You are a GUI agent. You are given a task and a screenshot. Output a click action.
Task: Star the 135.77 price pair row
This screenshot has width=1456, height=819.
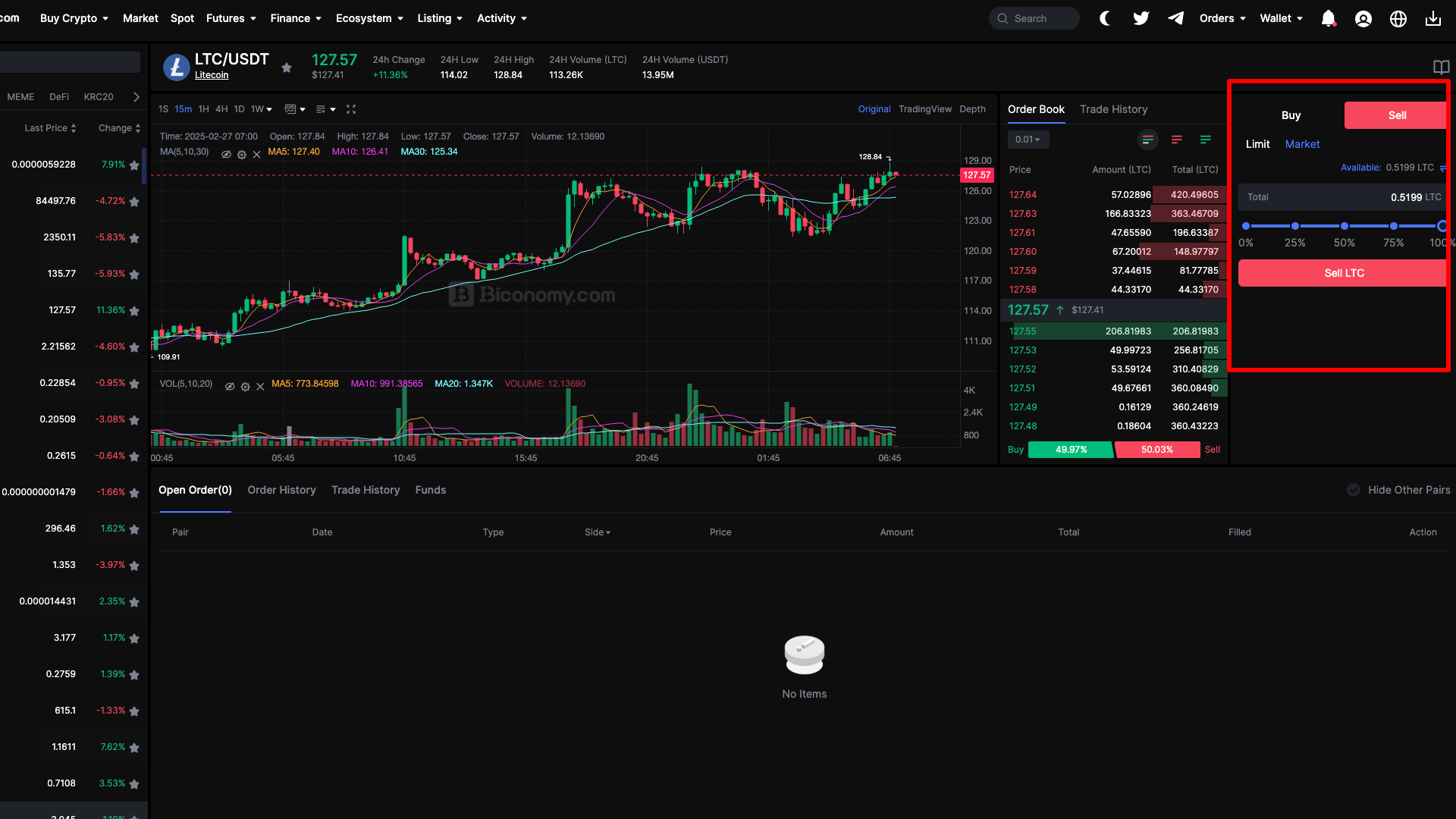tap(134, 275)
